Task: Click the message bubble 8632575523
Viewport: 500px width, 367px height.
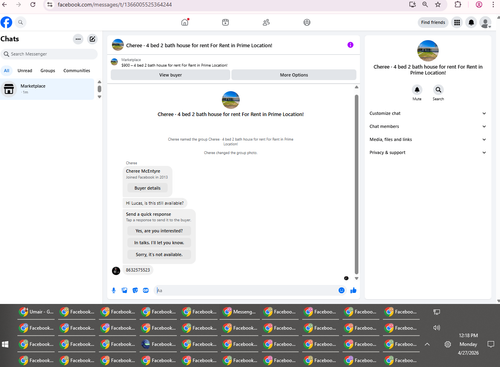Action: pos(138,270)
